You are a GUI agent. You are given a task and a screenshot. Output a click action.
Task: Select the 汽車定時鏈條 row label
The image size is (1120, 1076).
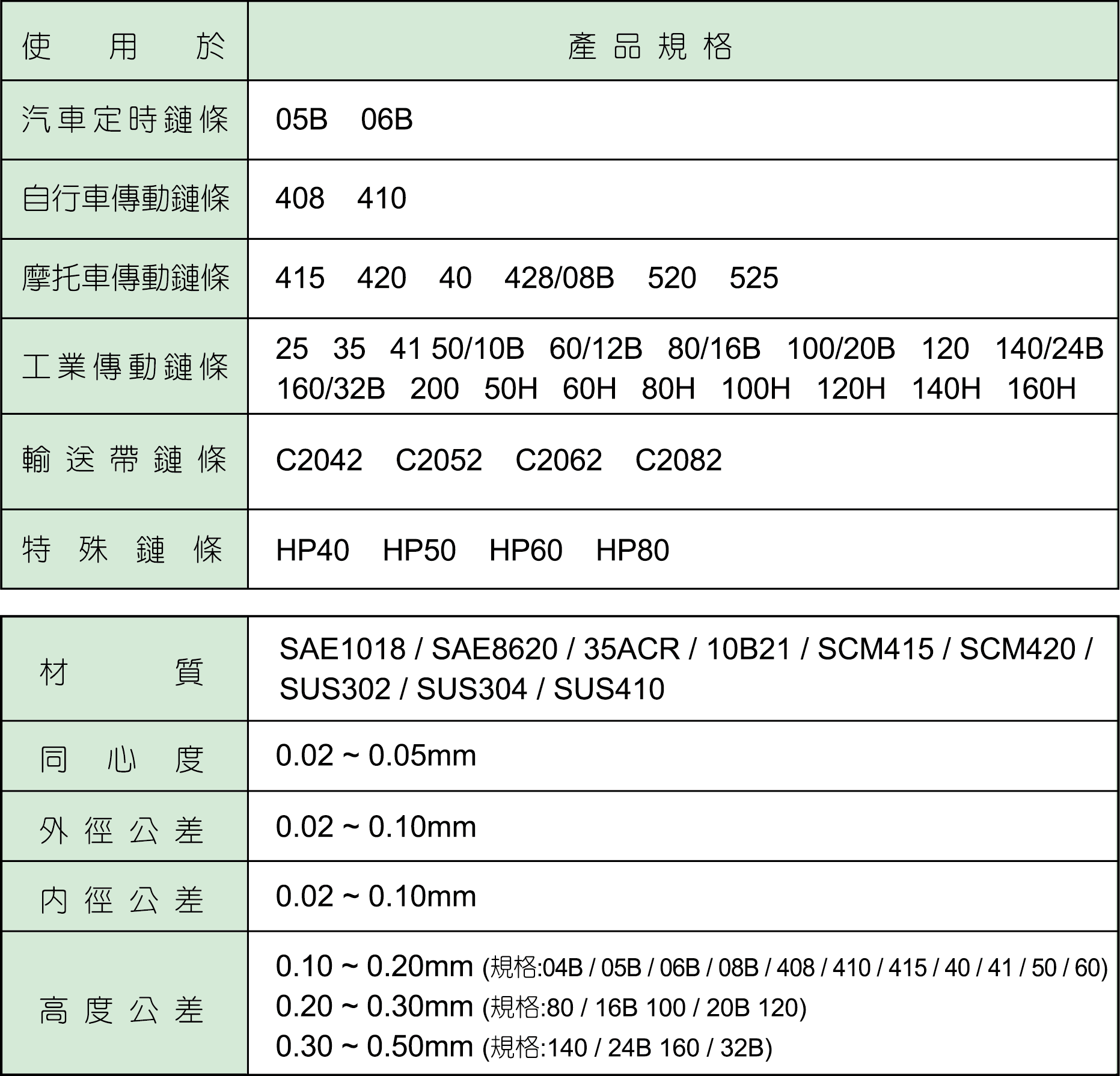pyautogui.click(x=124, y=120)
